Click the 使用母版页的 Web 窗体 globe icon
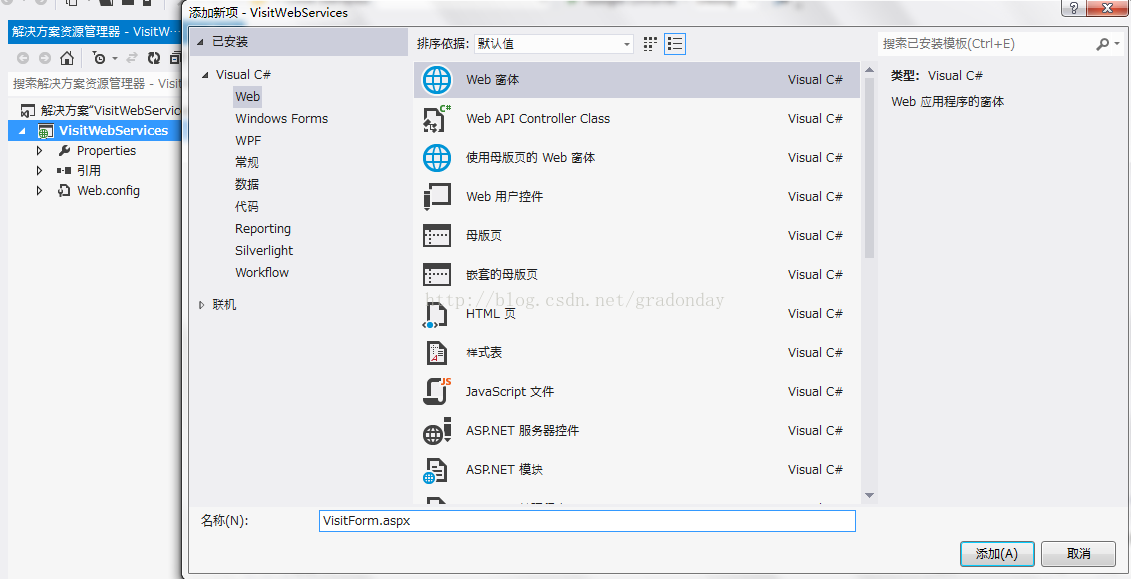 (437, 158)
